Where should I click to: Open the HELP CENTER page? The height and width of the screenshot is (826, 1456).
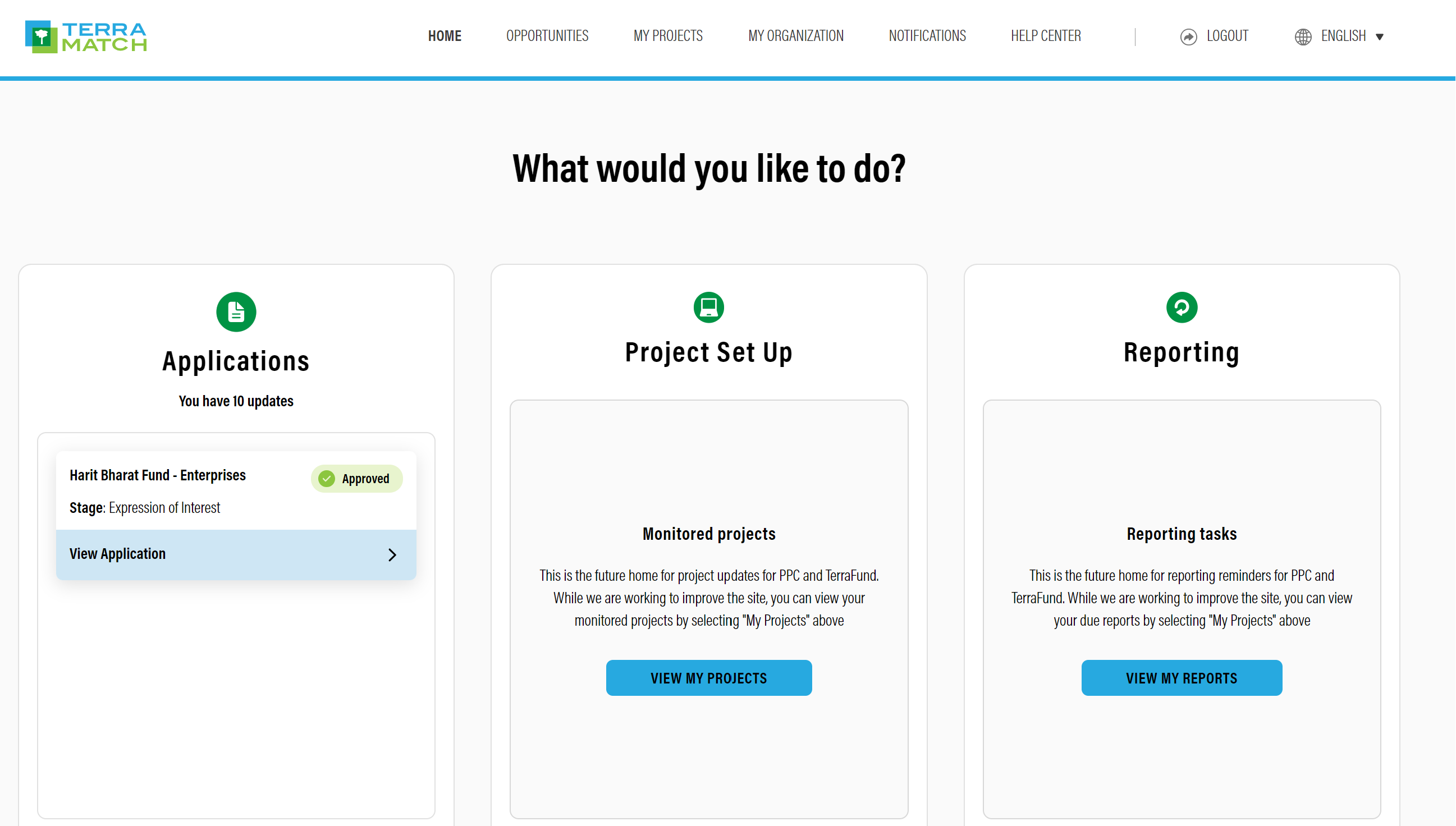click(1047, 36)
